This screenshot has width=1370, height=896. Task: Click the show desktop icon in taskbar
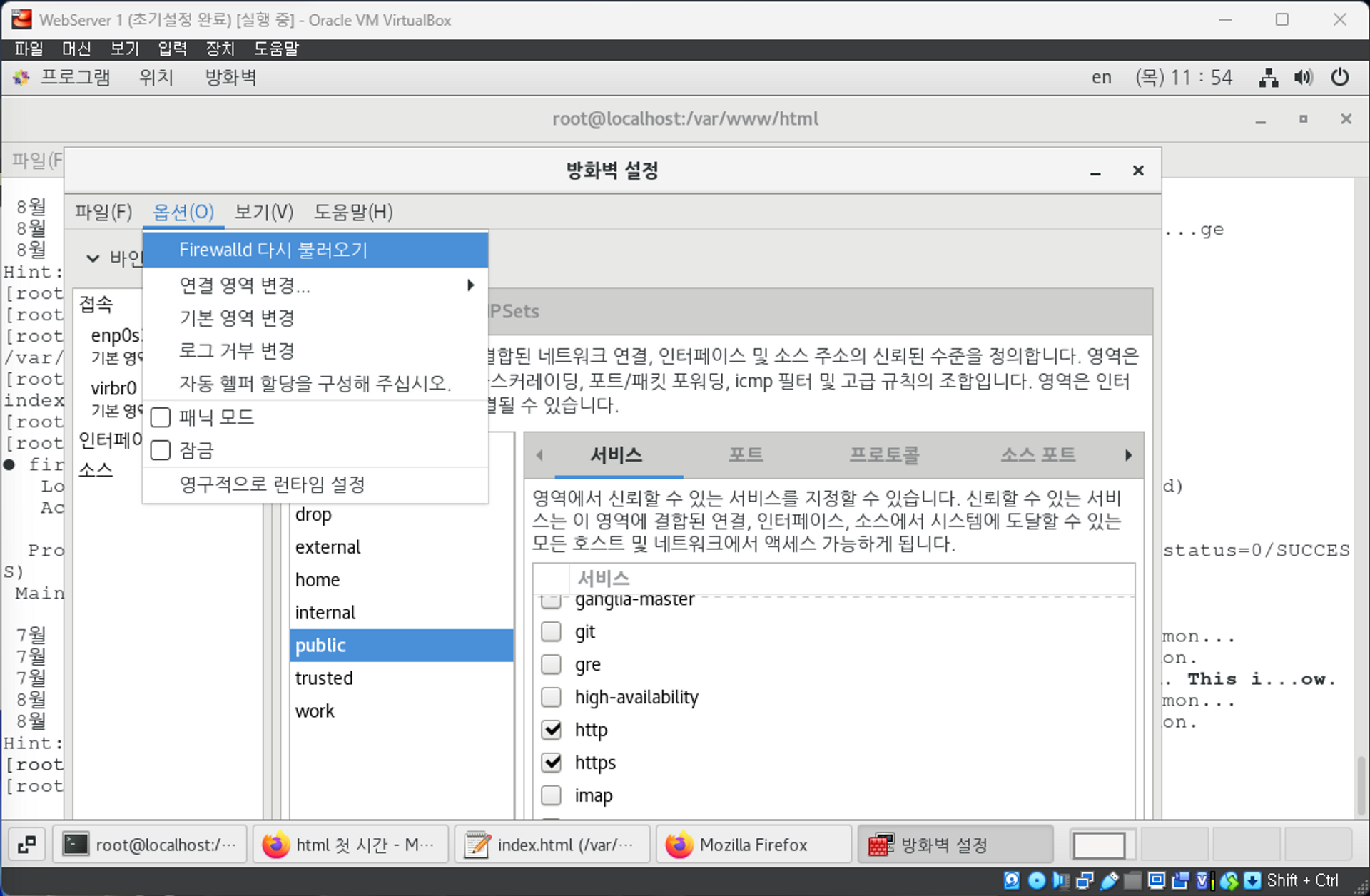coord(26,845)
